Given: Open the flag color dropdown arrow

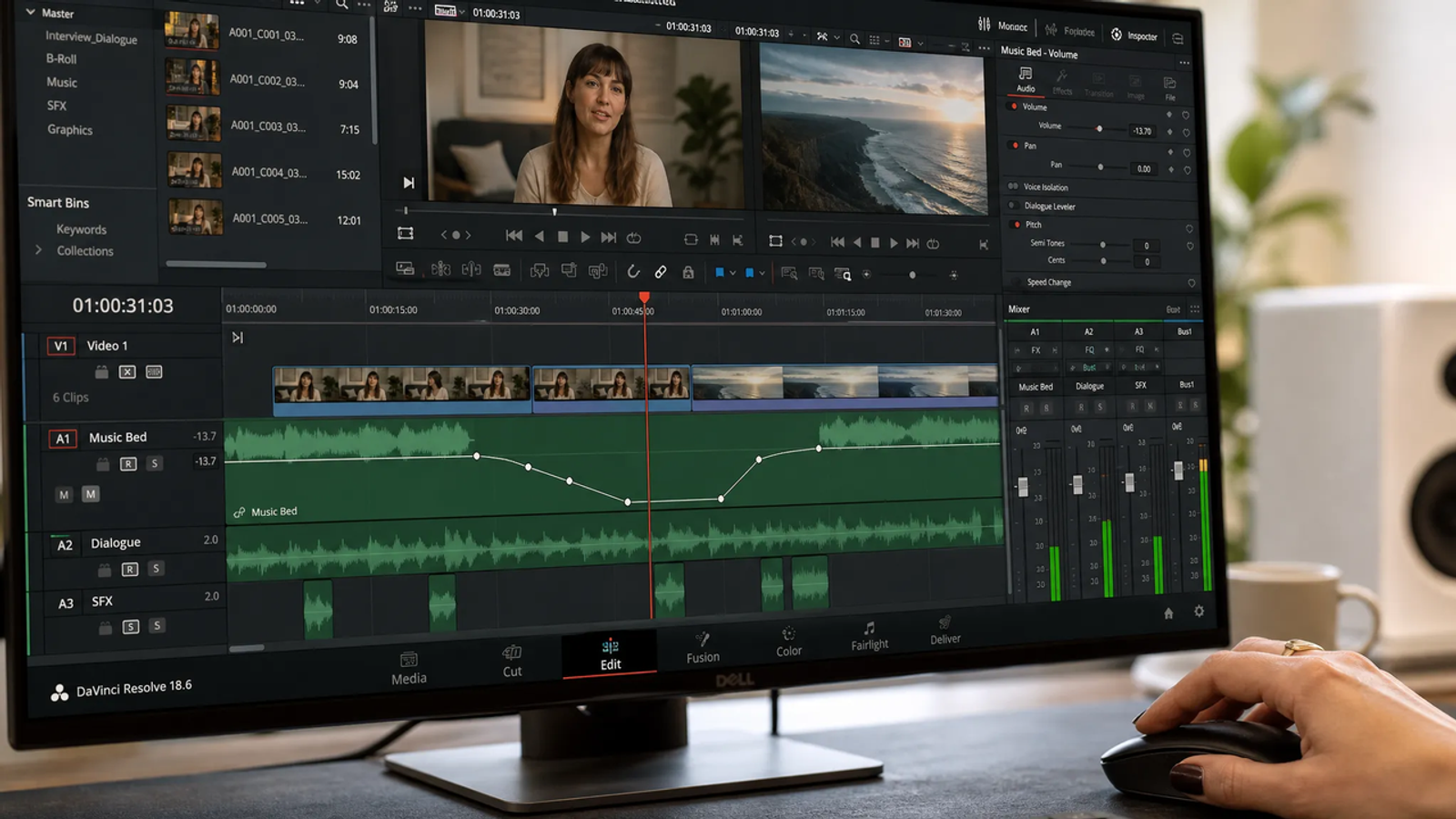Looking at the screenshot, I should pyautogui.click(x=733, y=273).
